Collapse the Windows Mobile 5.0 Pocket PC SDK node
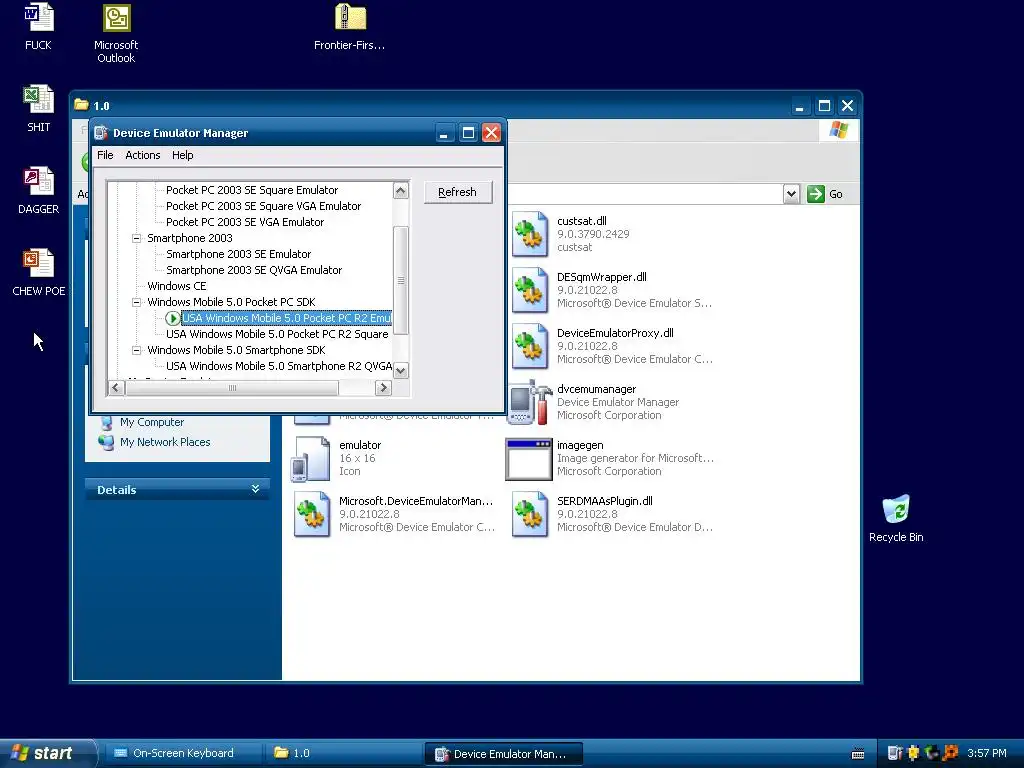 click(136, 302)
